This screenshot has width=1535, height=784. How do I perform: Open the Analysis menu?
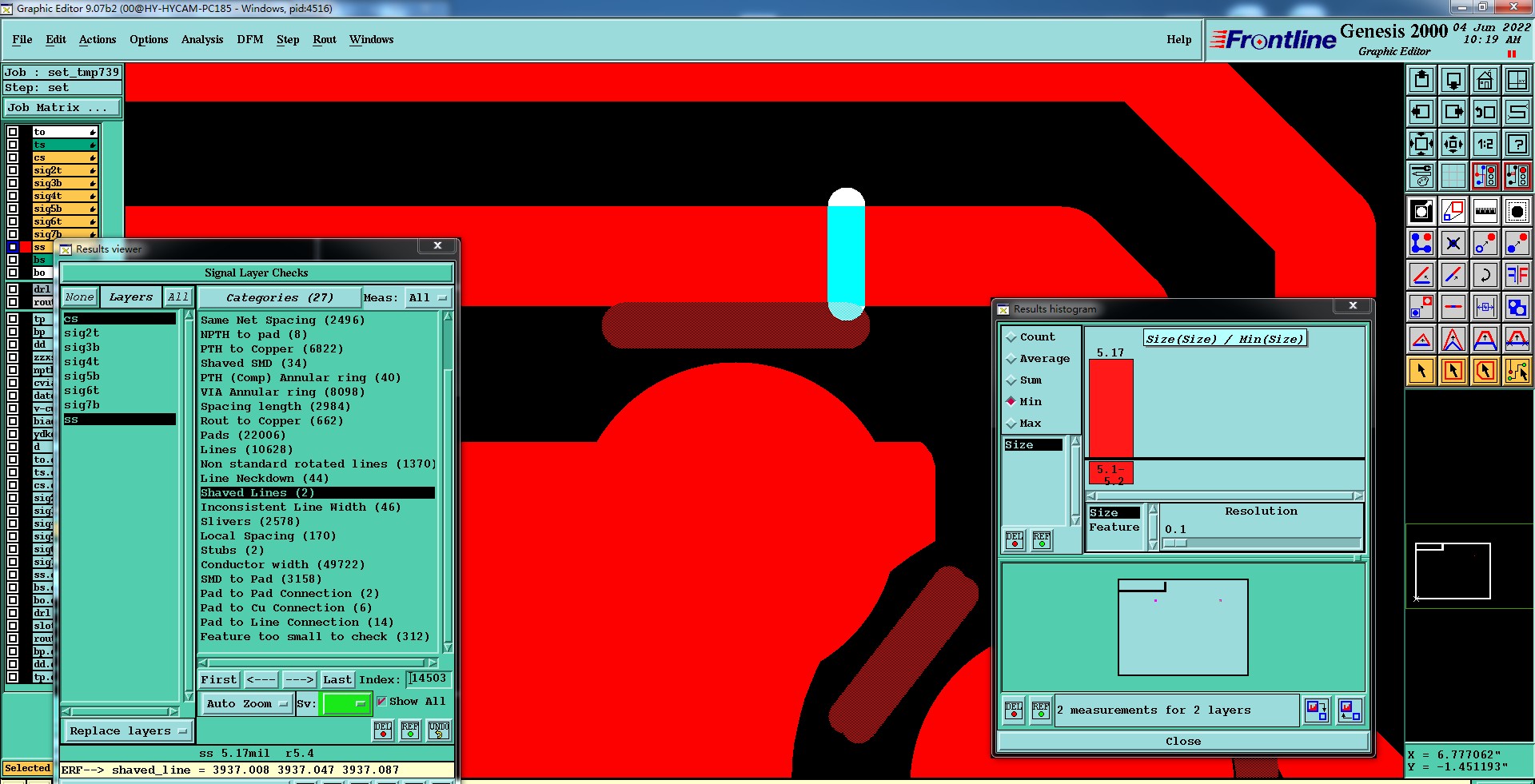[202, 39]
